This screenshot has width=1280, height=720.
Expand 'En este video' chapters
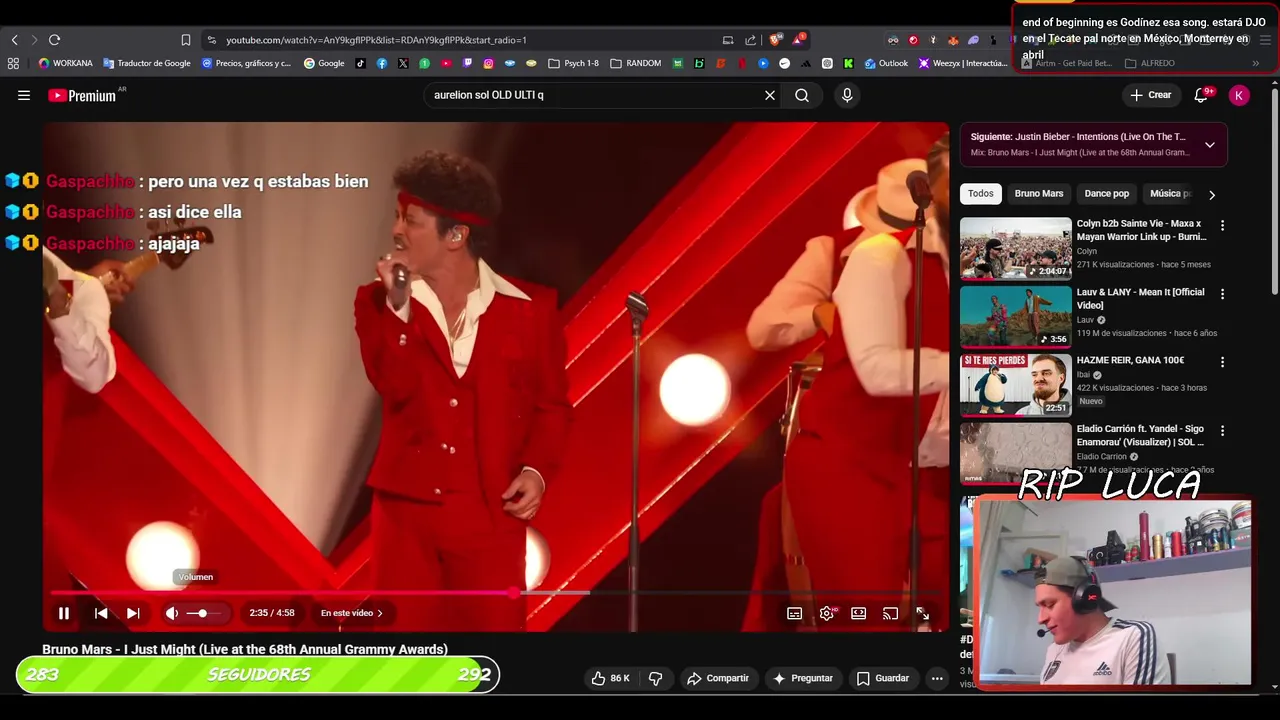tap(351, 613)
